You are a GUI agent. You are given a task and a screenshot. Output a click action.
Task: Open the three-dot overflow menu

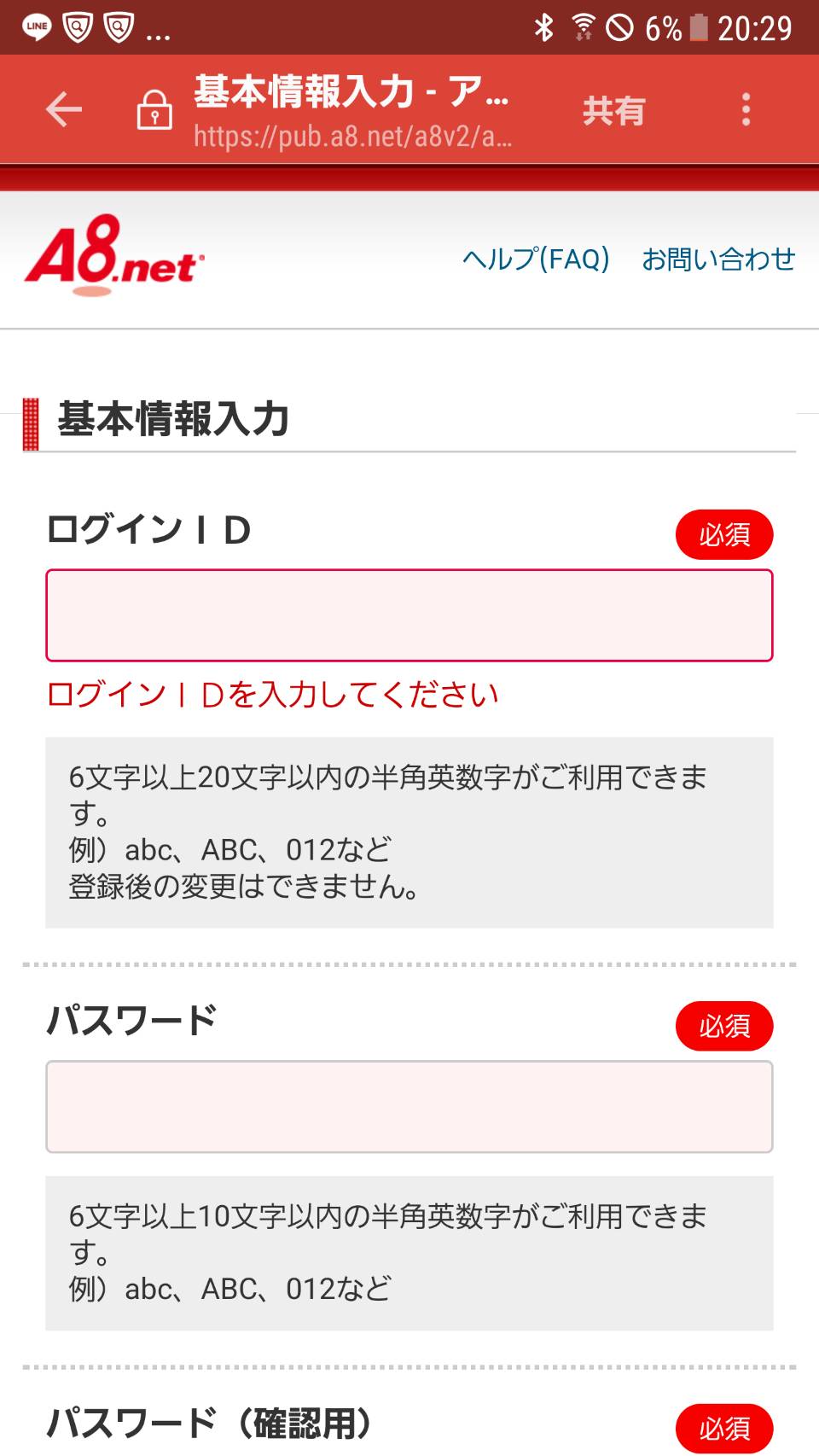click(x=746, y=110)
